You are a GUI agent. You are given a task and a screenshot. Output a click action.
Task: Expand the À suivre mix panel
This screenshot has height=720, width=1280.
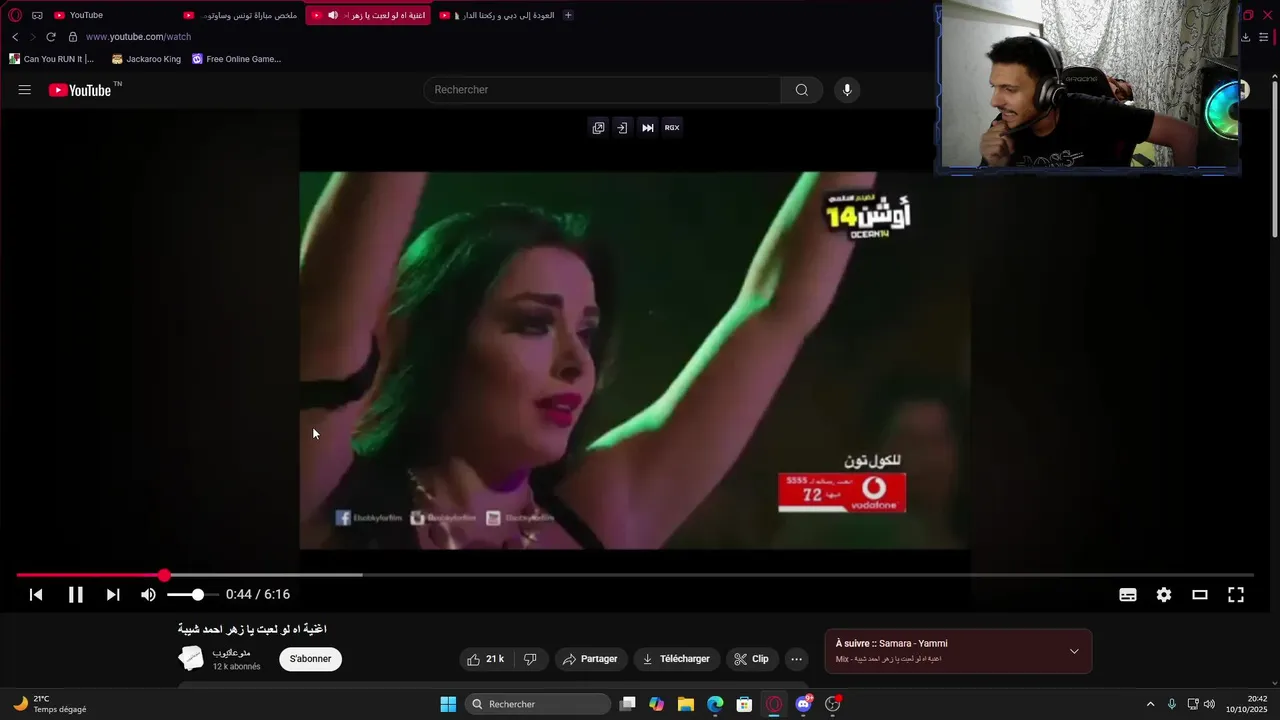click(1074, 651)
